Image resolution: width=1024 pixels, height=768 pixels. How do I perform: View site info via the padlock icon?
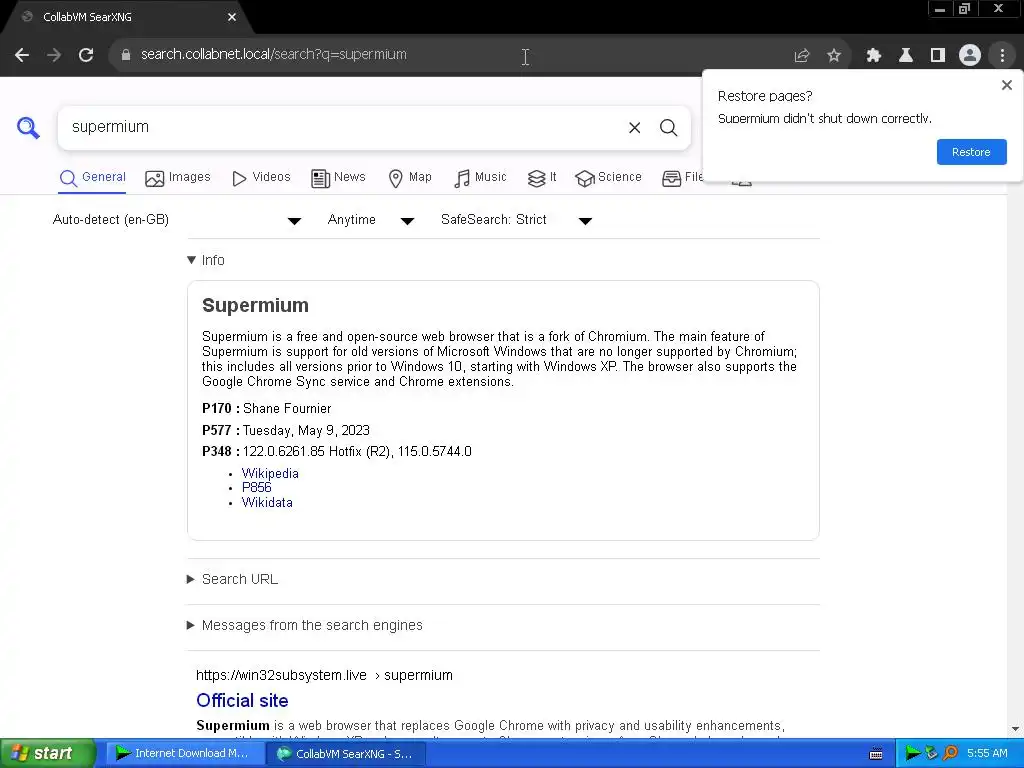[126, 55]
